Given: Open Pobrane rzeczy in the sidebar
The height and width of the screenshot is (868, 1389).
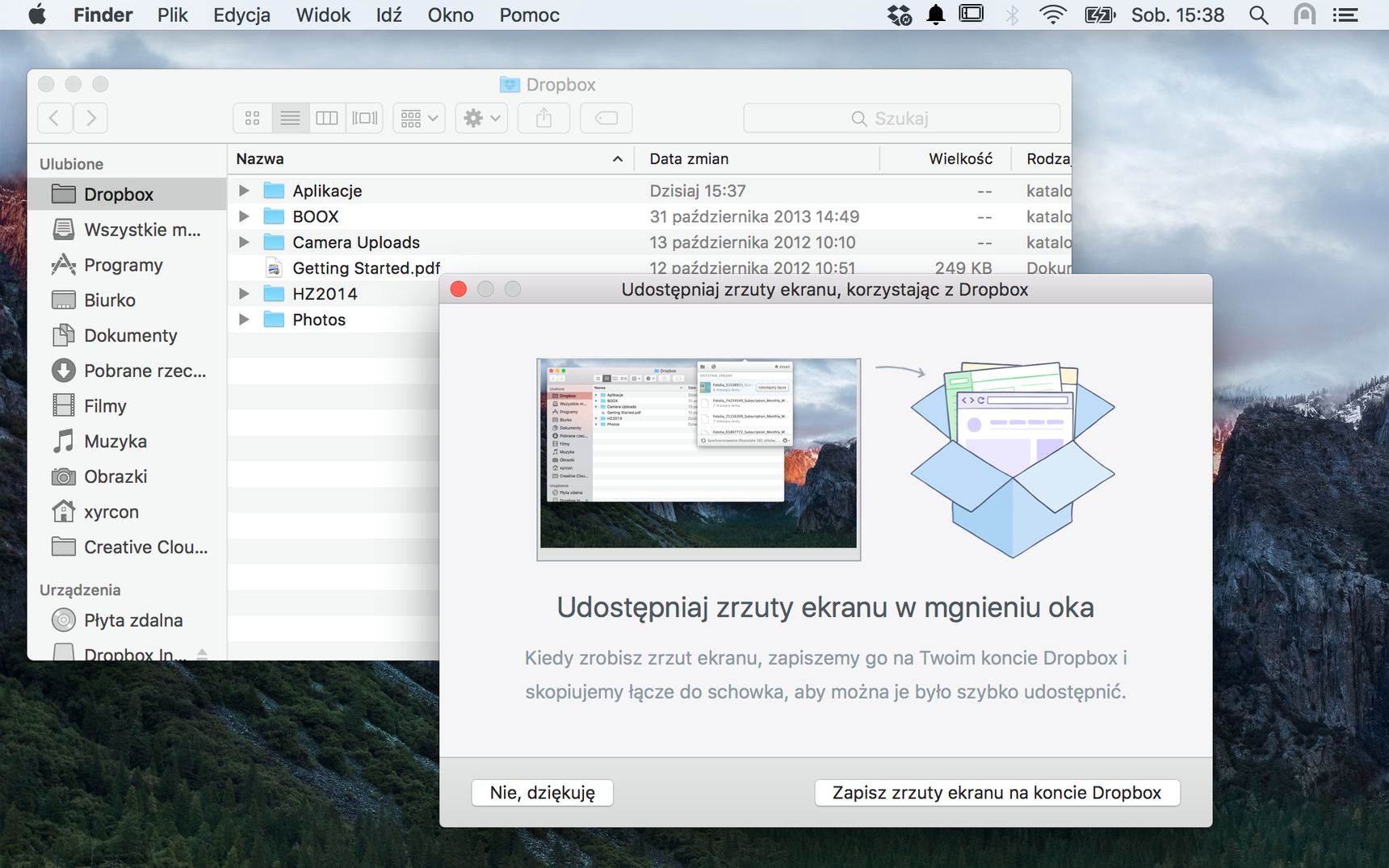Looking at the screenshot, I should pyautogui.click(x=127, y=371).
